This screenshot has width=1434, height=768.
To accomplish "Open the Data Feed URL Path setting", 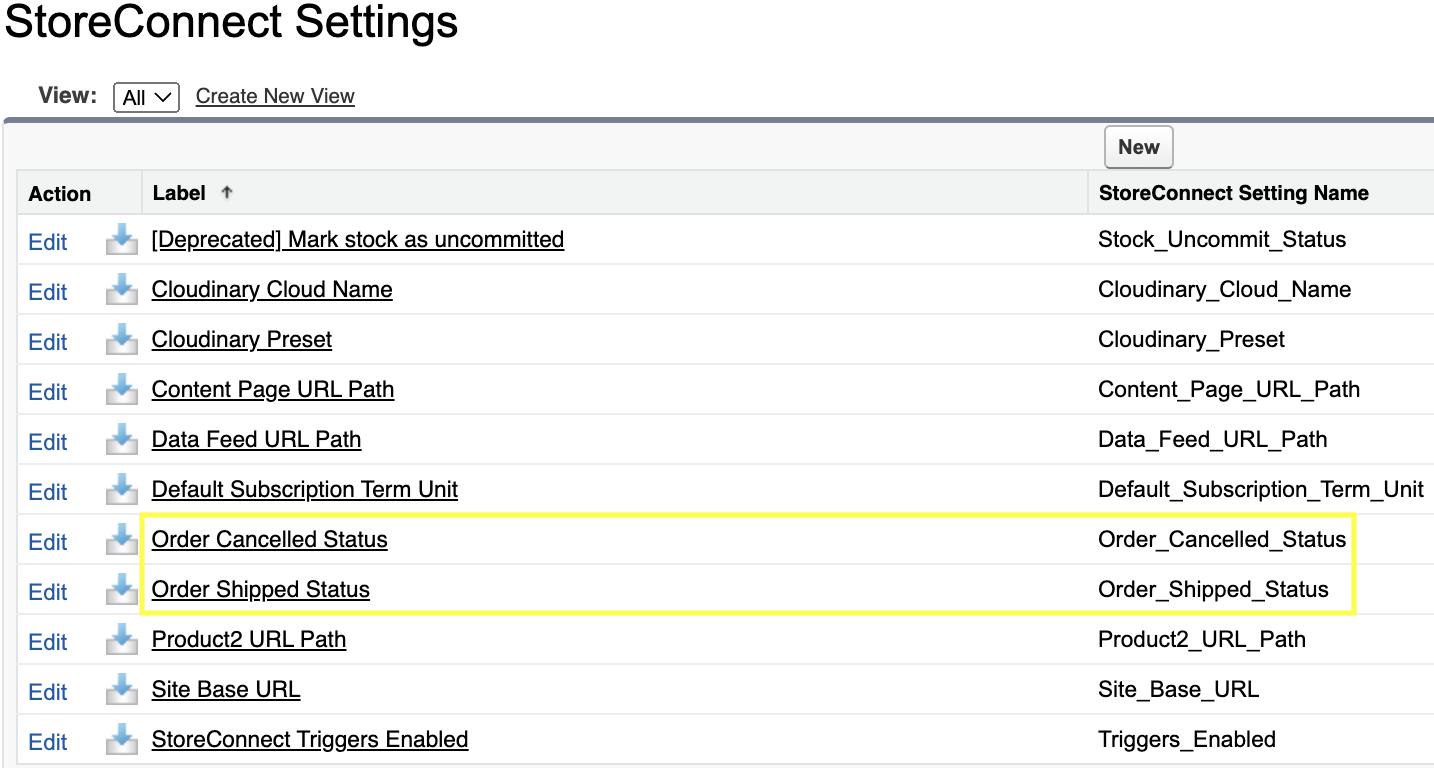I will click(256, 439).
